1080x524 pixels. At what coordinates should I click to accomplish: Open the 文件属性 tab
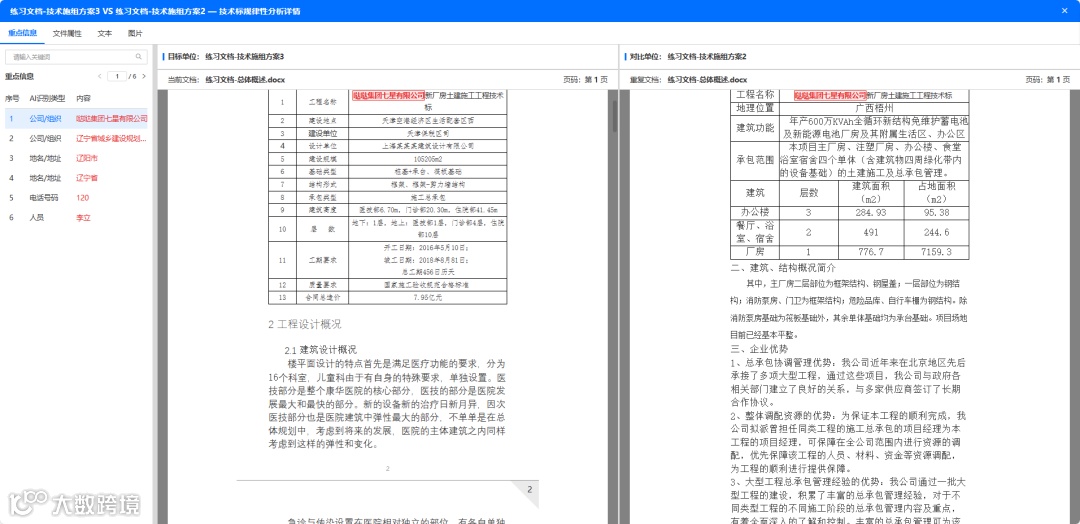tap(67, 33)
